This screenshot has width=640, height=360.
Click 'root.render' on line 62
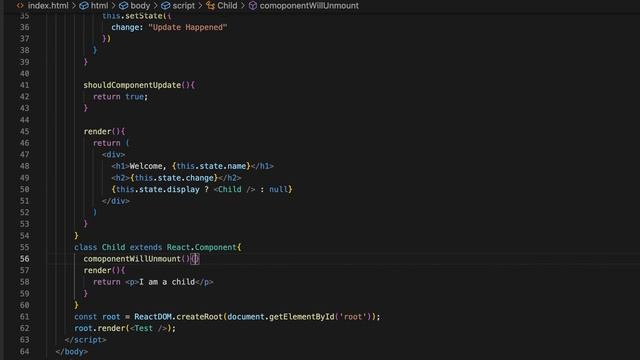[x=99, y=328]
